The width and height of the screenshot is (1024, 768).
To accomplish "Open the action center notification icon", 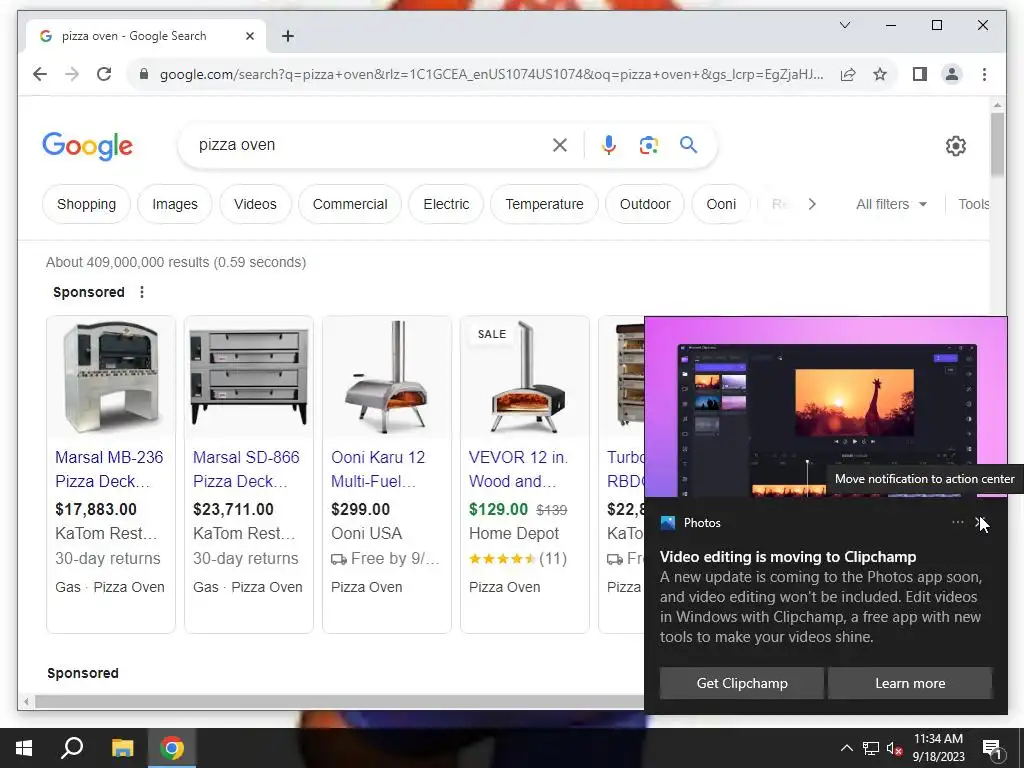I will [x=992, y=748].
